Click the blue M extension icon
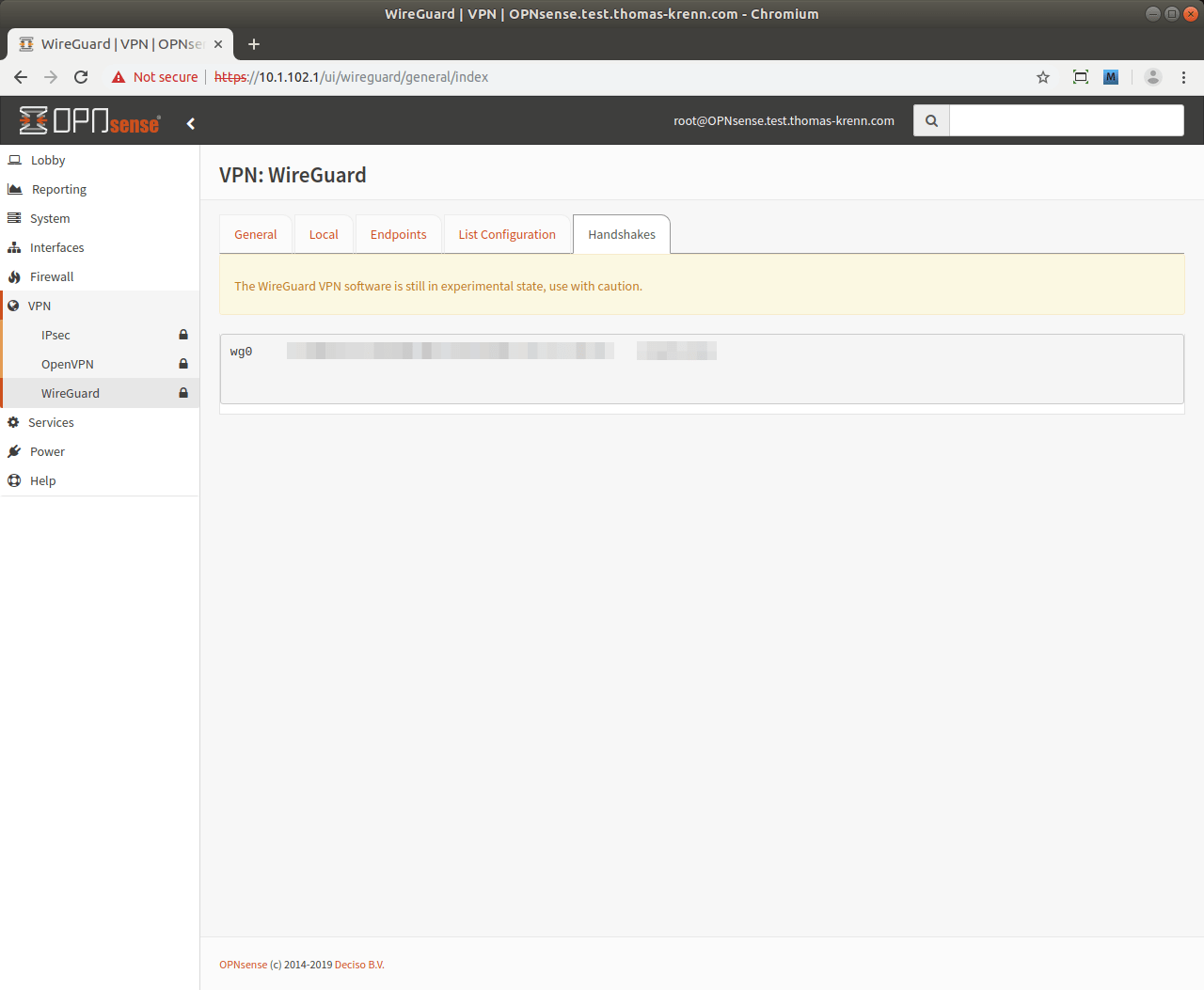1204x990 pixels. tap(1111, 77)
